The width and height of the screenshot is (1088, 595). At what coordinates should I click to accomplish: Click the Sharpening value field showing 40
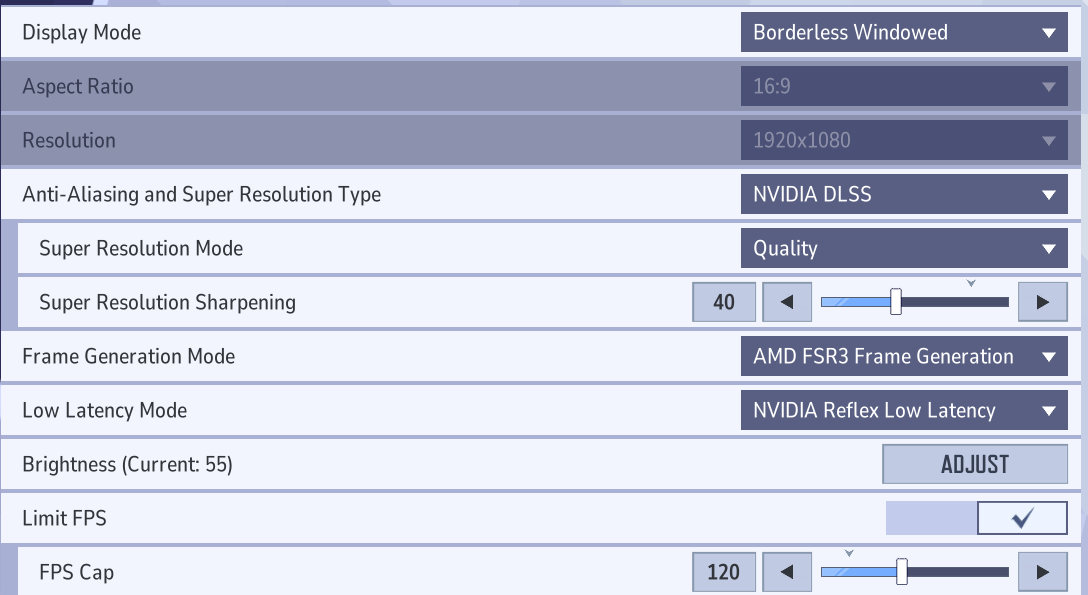(724, 302)
